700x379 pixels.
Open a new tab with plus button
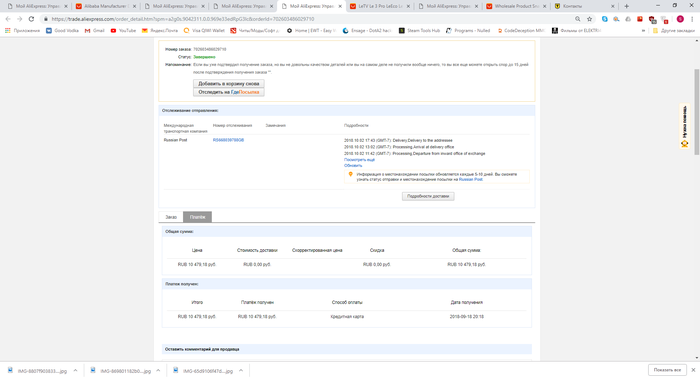[x=626, y=6]
